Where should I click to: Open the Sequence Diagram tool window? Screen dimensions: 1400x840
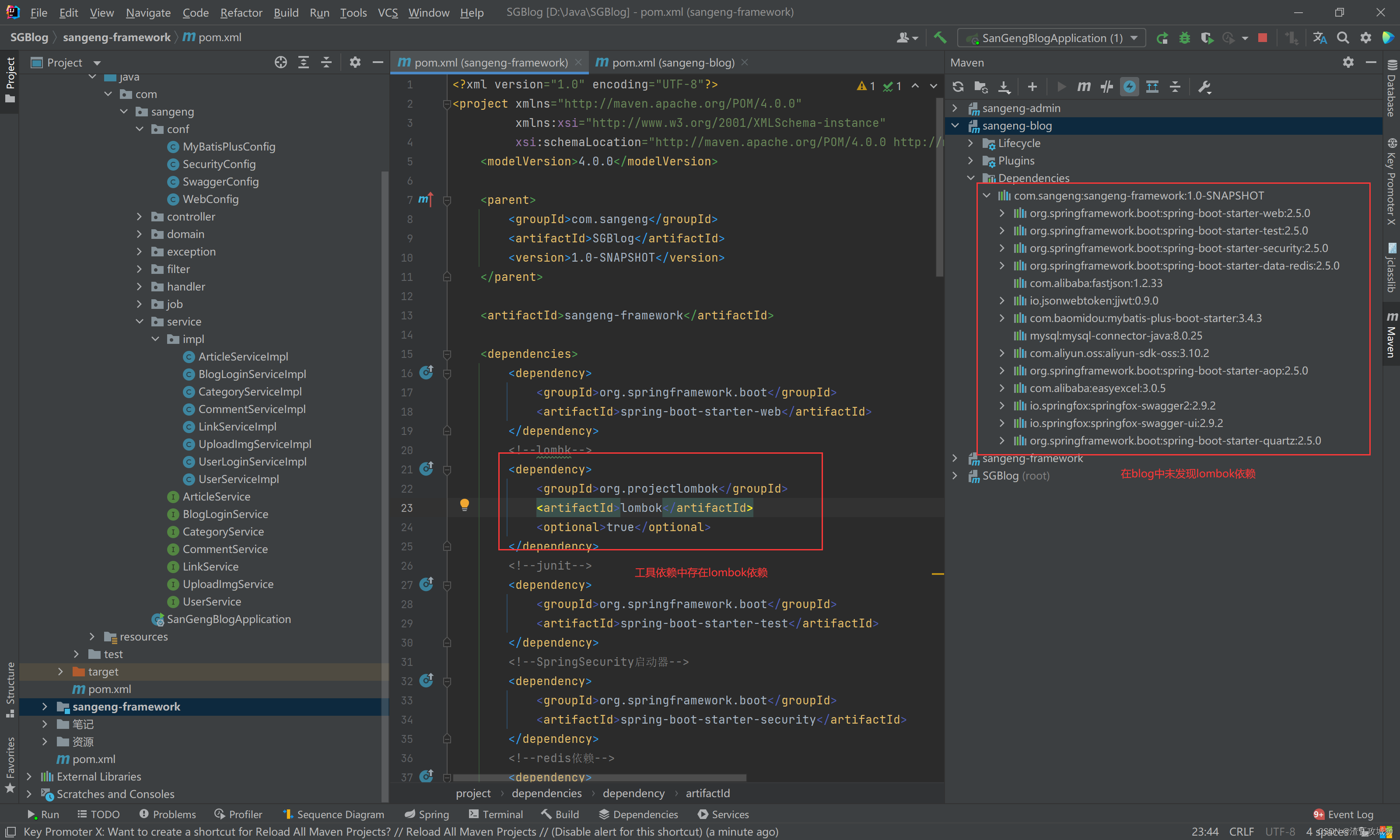pos(333,814)
